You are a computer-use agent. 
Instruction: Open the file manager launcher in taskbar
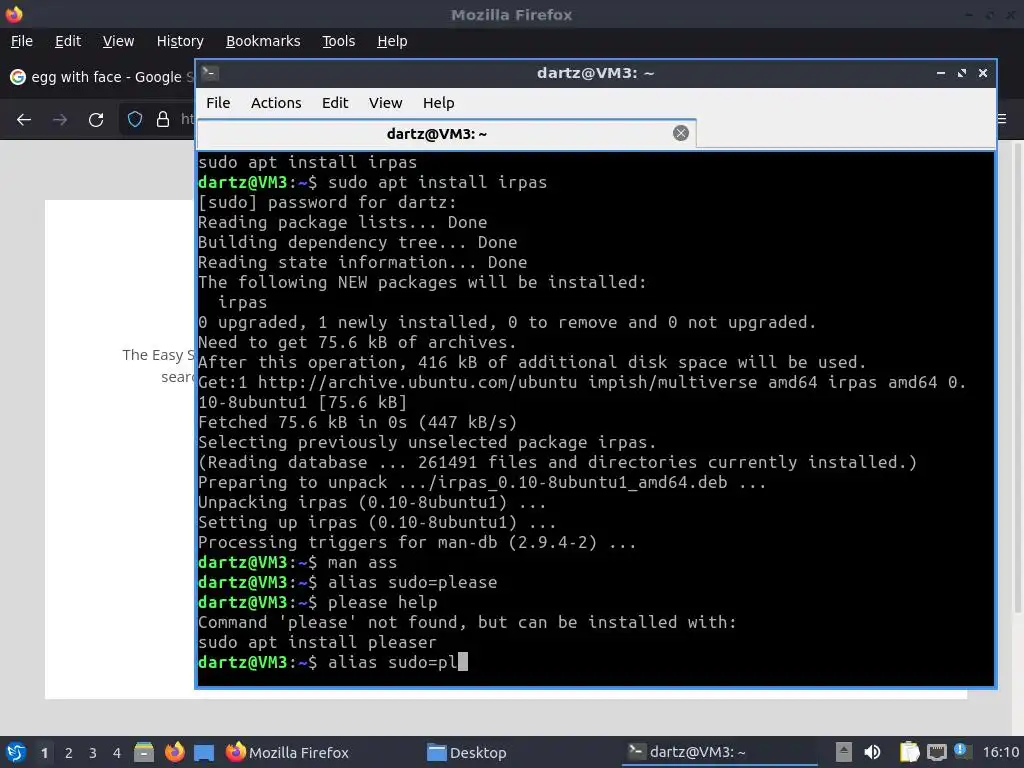tap(144, 752)
